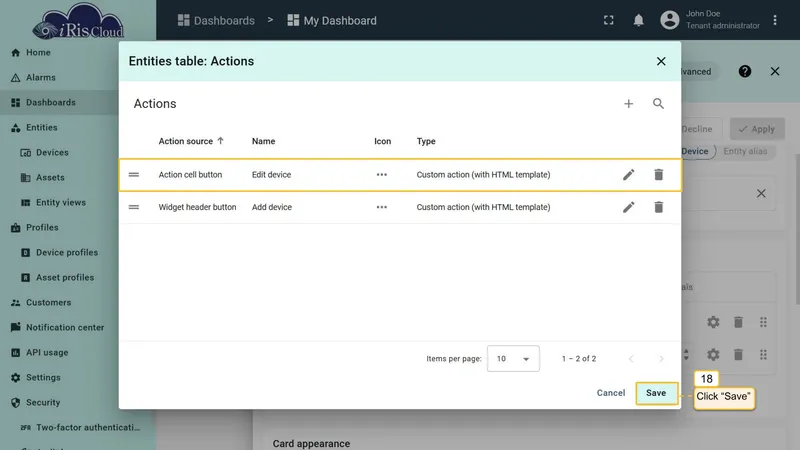Click upper trash icon in background panel
Image resolution: width=800 pixels, height=450 pixels.
coord(738,322)
